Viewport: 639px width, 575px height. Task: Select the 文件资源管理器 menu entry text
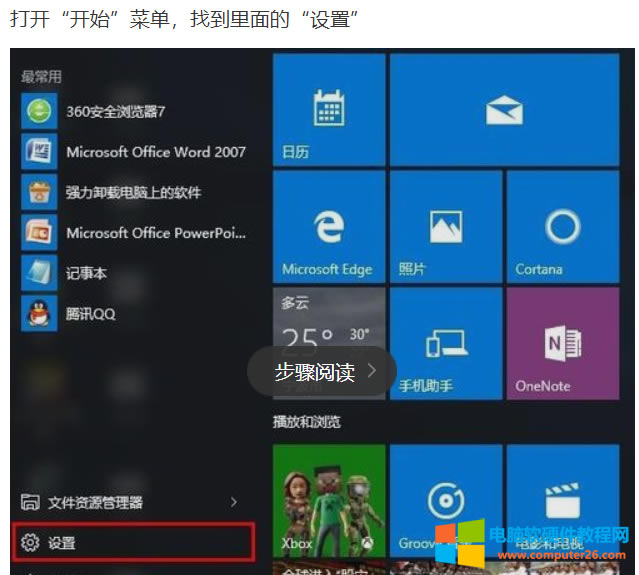[x=95, y=503]
